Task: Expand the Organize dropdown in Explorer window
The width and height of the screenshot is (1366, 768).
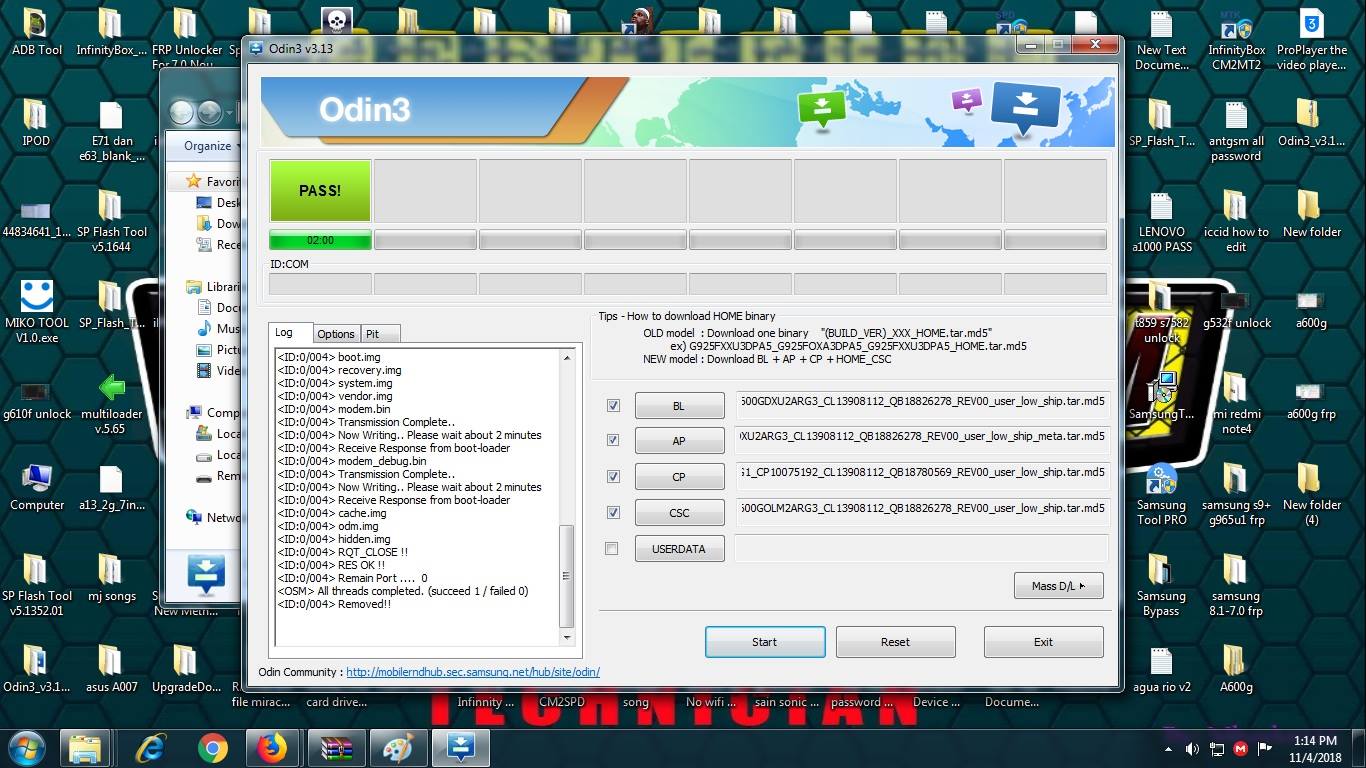Action: (212, 146)
